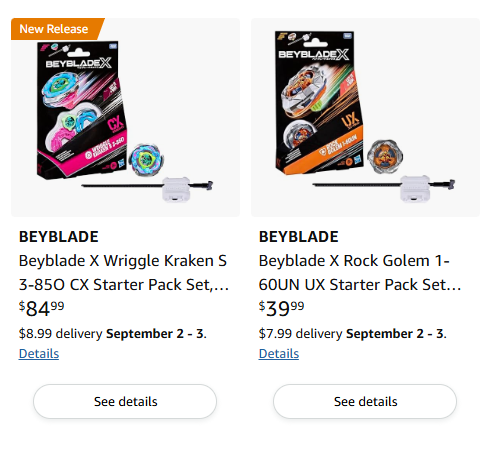Image resolution: width=483 pixels, height=461 pixels.
Task: Open Details link under $7.99 delivery
Action: [x=279, y=354]
